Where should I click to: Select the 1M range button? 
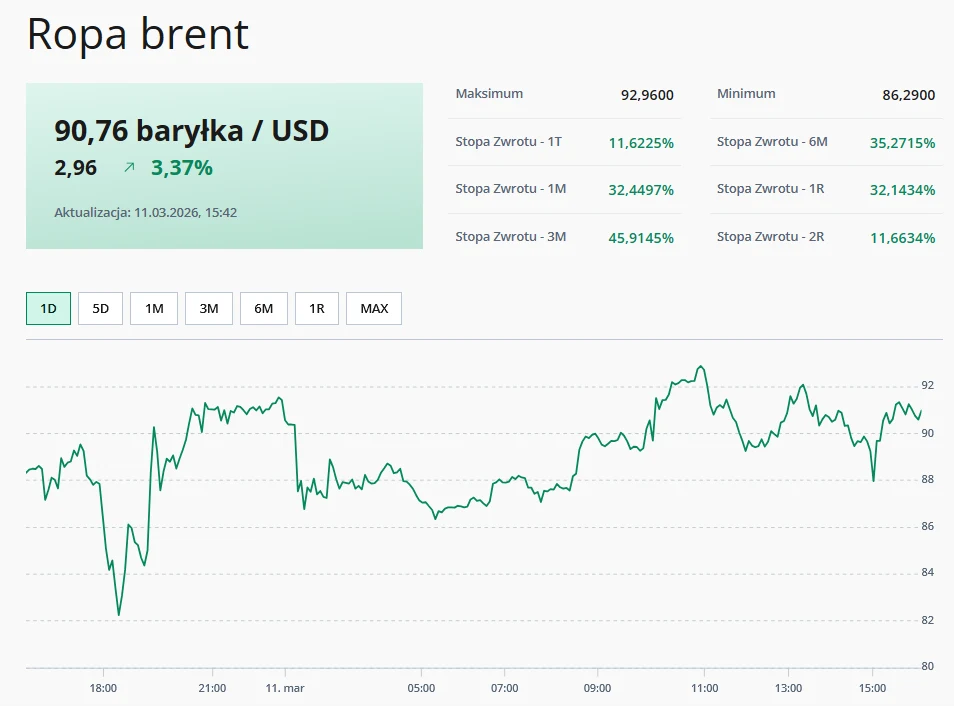[x=154, y=308]
